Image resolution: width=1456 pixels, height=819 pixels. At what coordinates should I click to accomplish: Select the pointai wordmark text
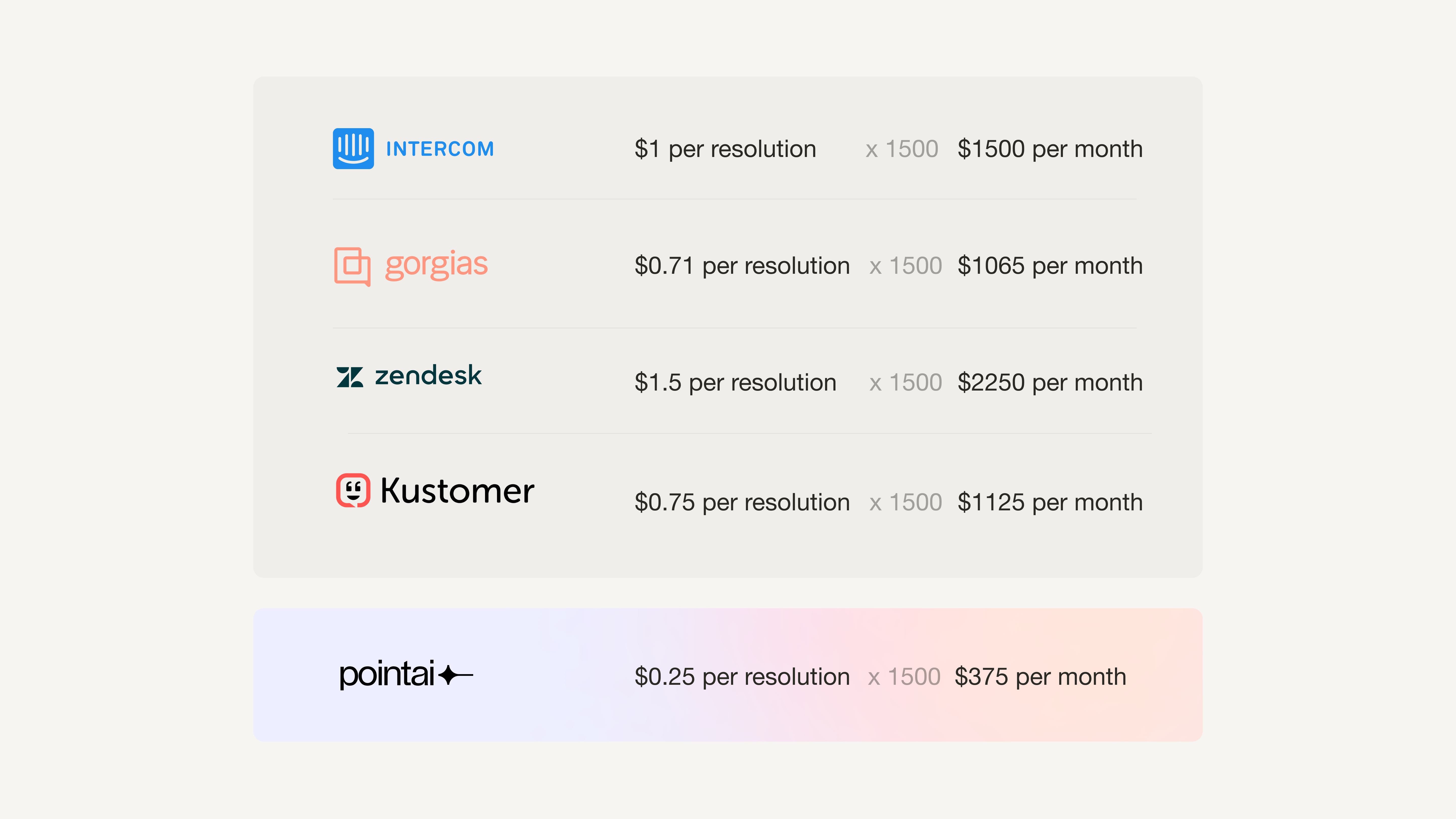(x=386, y=674)
